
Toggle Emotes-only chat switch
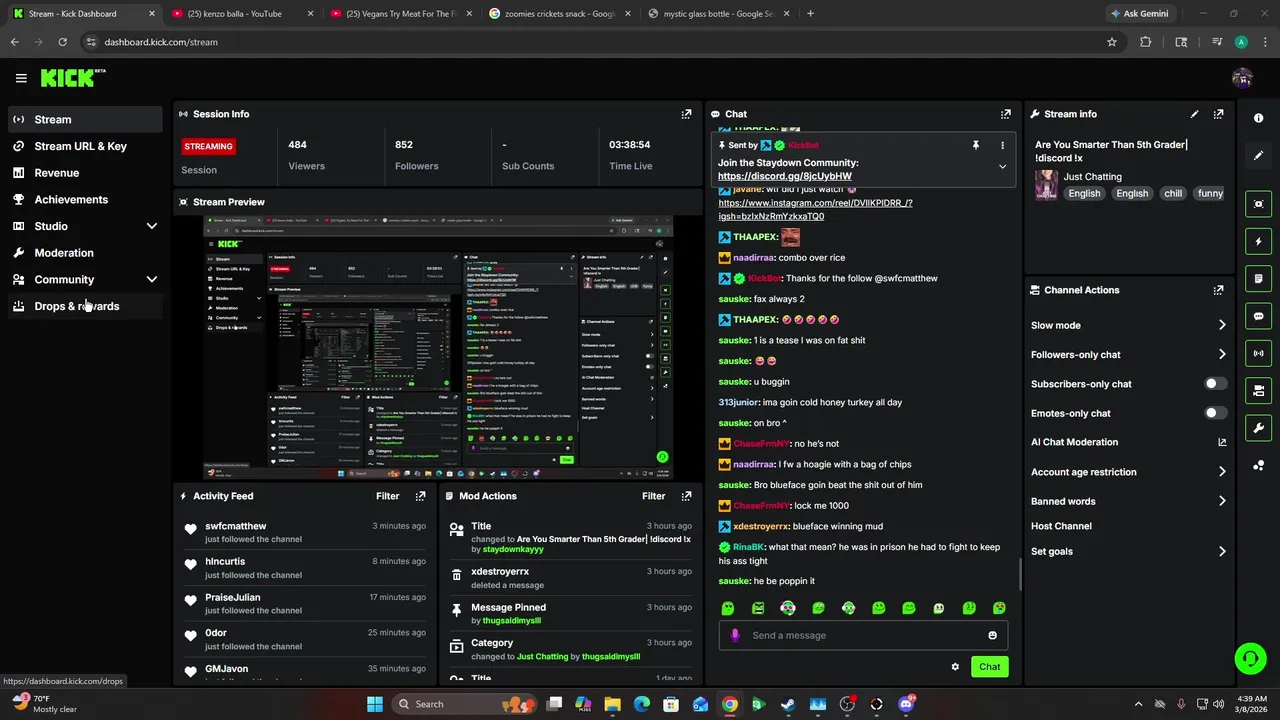pos(1215,413)
